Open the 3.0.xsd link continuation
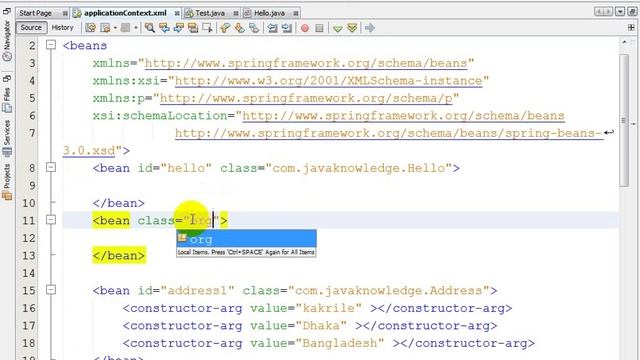Screen dimensions: 640x360 89,151
